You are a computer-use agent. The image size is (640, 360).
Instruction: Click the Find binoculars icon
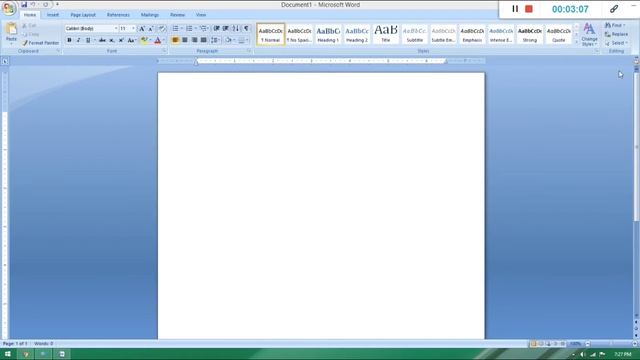pyautogui.click(x=608, y=25)
